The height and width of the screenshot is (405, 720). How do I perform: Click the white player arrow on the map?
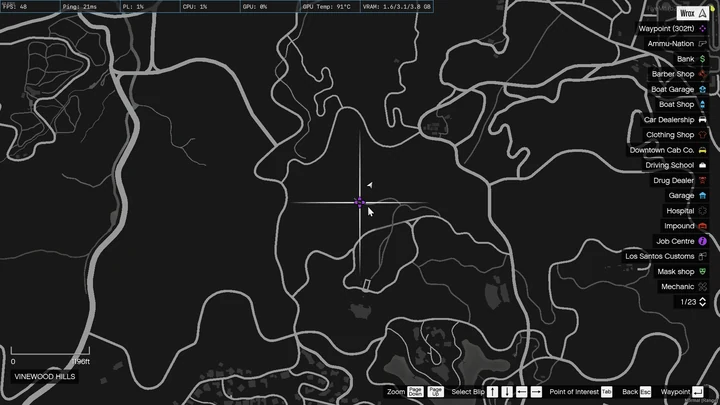tap(370, 185)
